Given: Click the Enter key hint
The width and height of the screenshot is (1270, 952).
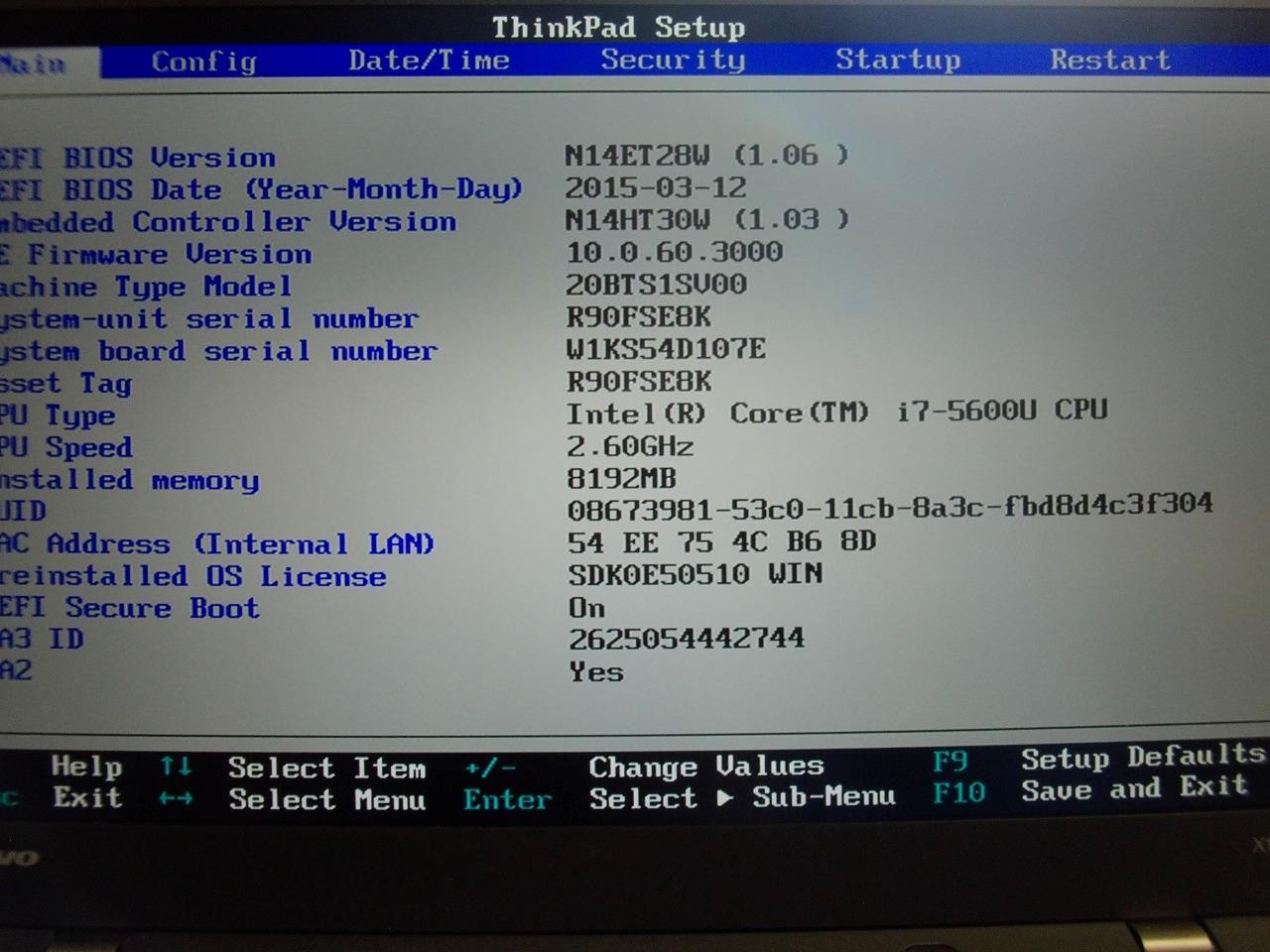Looking at the screenshot, I should 507,799.
